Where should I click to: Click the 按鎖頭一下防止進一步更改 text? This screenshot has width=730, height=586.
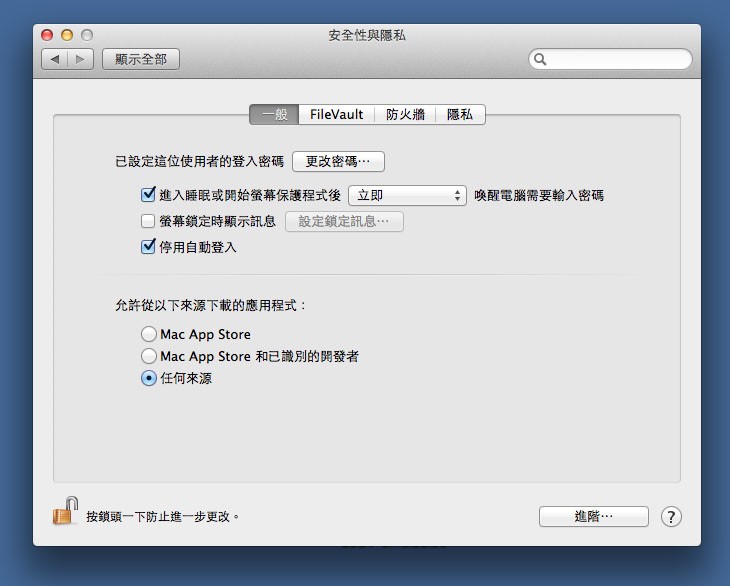point(162,517)
